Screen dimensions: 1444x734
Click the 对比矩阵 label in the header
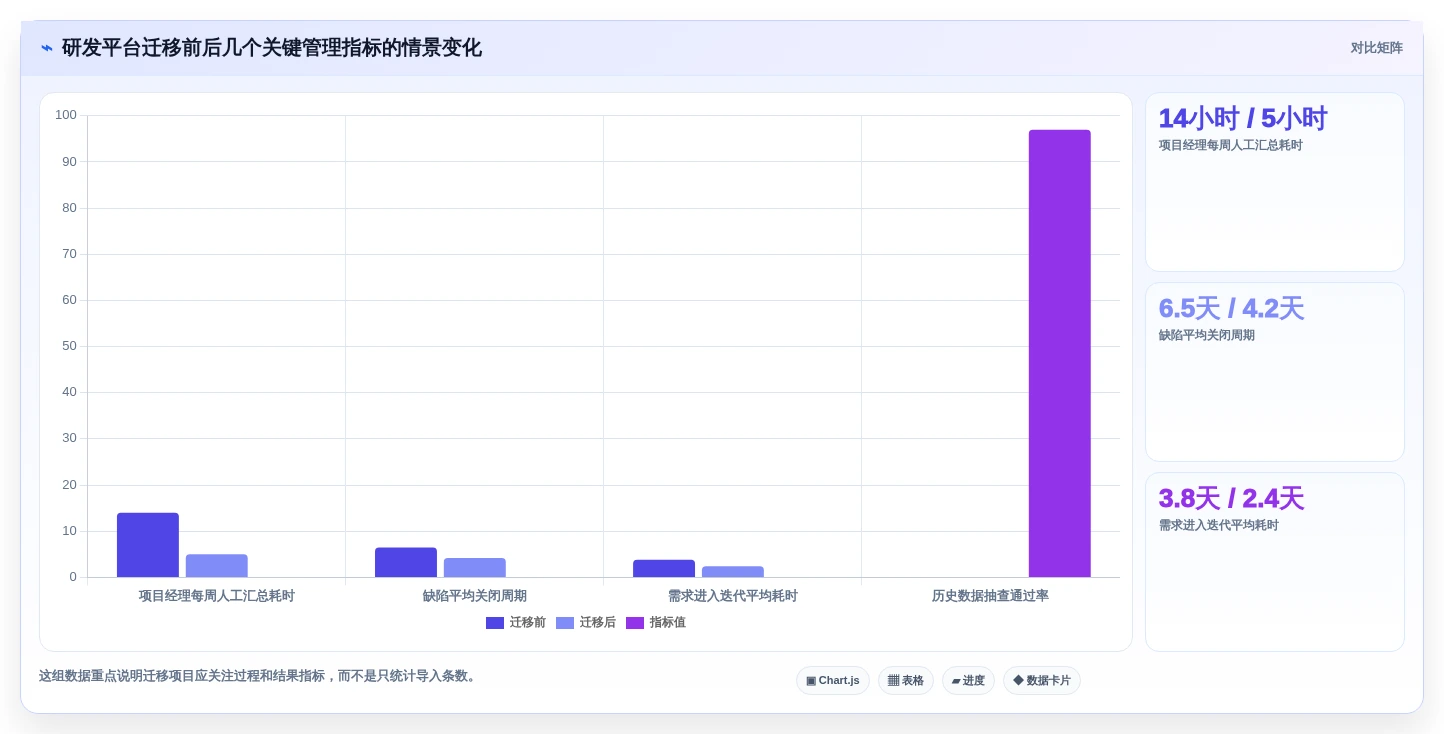click(1377, 48)
